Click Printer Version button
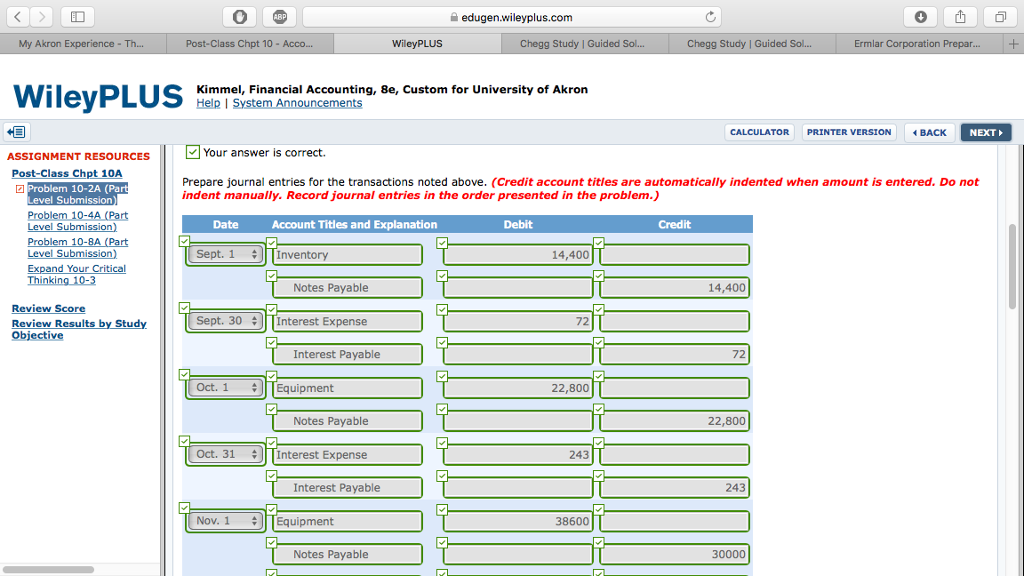Image resolution: width=1024 pixels, height=576 pixels. pos(849,132)
